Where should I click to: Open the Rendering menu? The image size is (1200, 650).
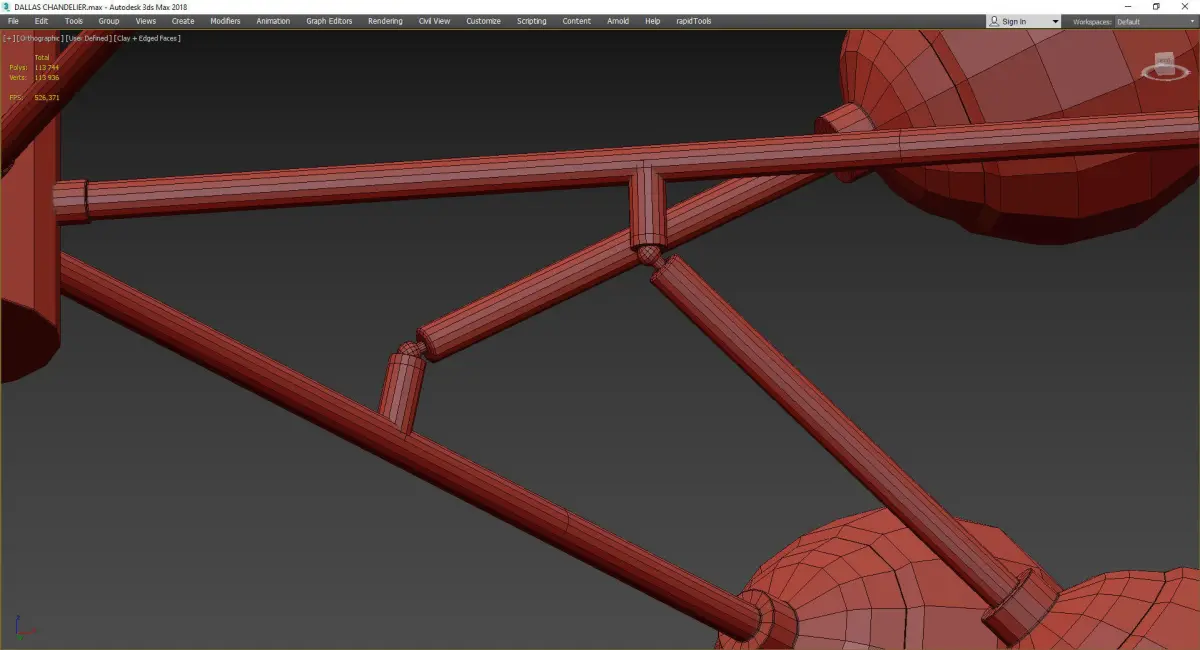point(385,21)
